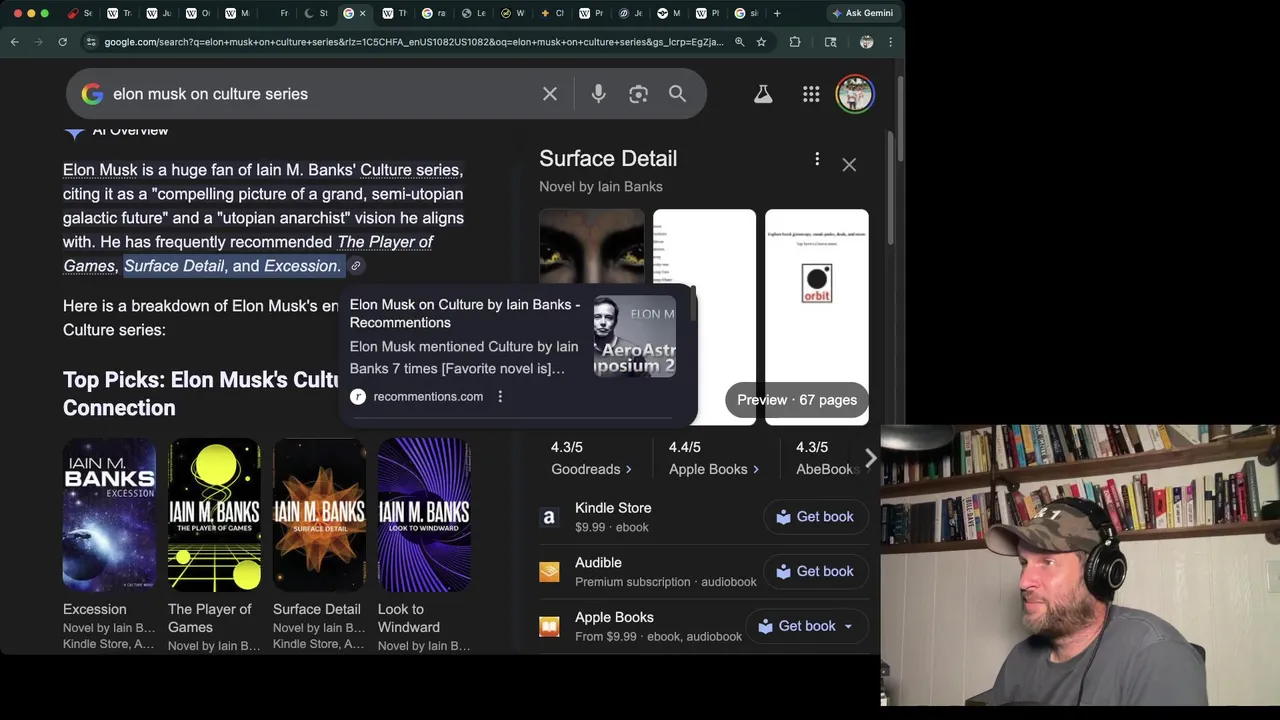Image resolution: width=1280 pixels, height=720 pixels.
Task: View site information icon in address bar
Action: (91, 42)
